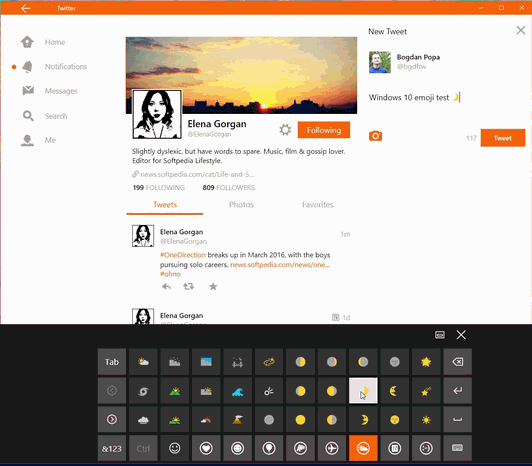The height and width of the screenshot is (466, 532).
Task: Insert the sun behind cloud emoji
Action: pos(143,362)
